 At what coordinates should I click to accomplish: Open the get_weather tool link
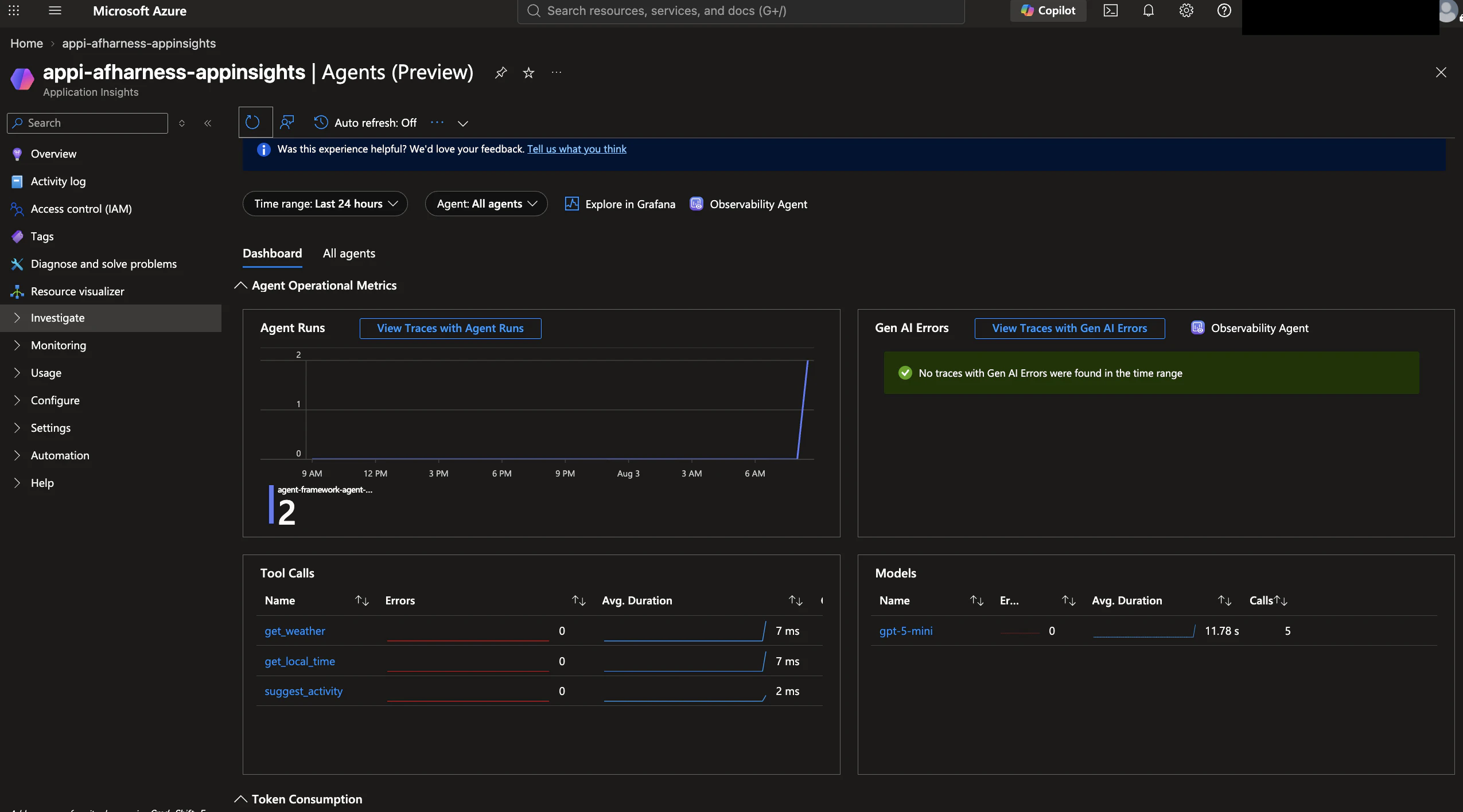pyautogui.click(x=295, y=631)
